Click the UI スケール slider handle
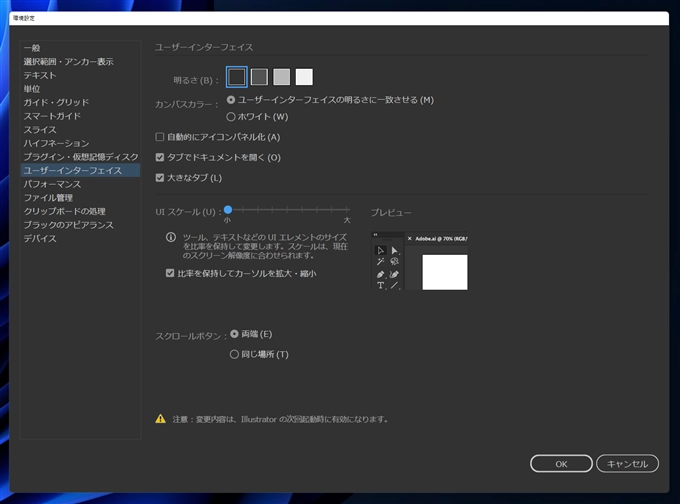 click(x=228, y=210)
